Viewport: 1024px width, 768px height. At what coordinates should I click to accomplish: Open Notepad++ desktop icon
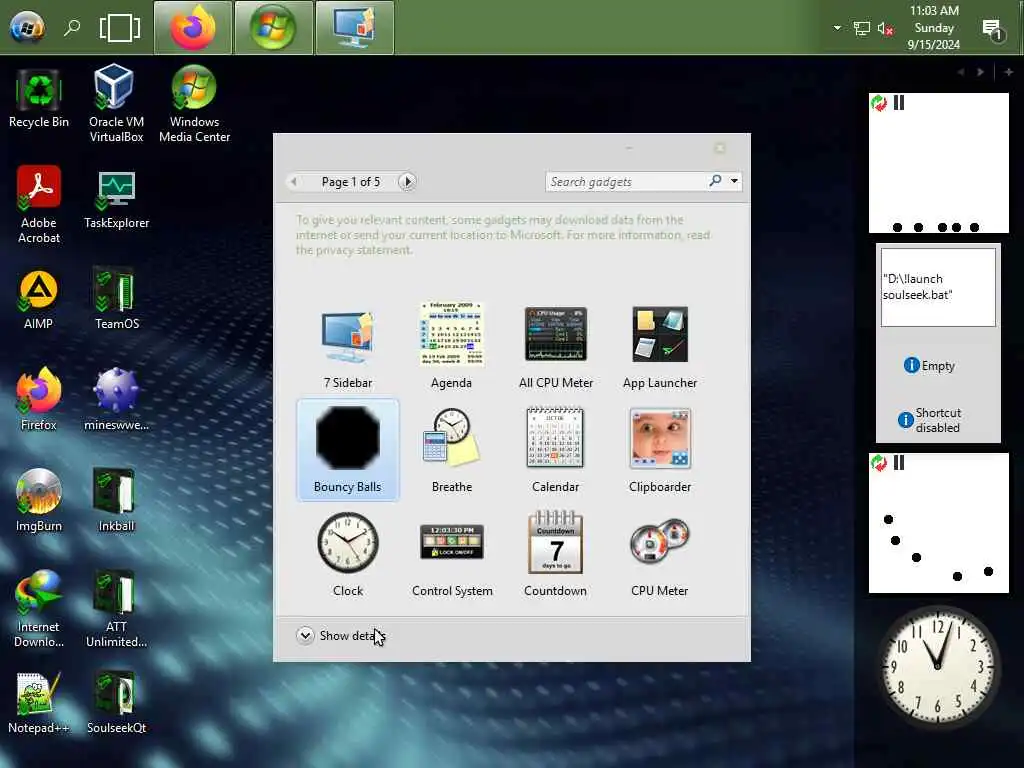39,703
